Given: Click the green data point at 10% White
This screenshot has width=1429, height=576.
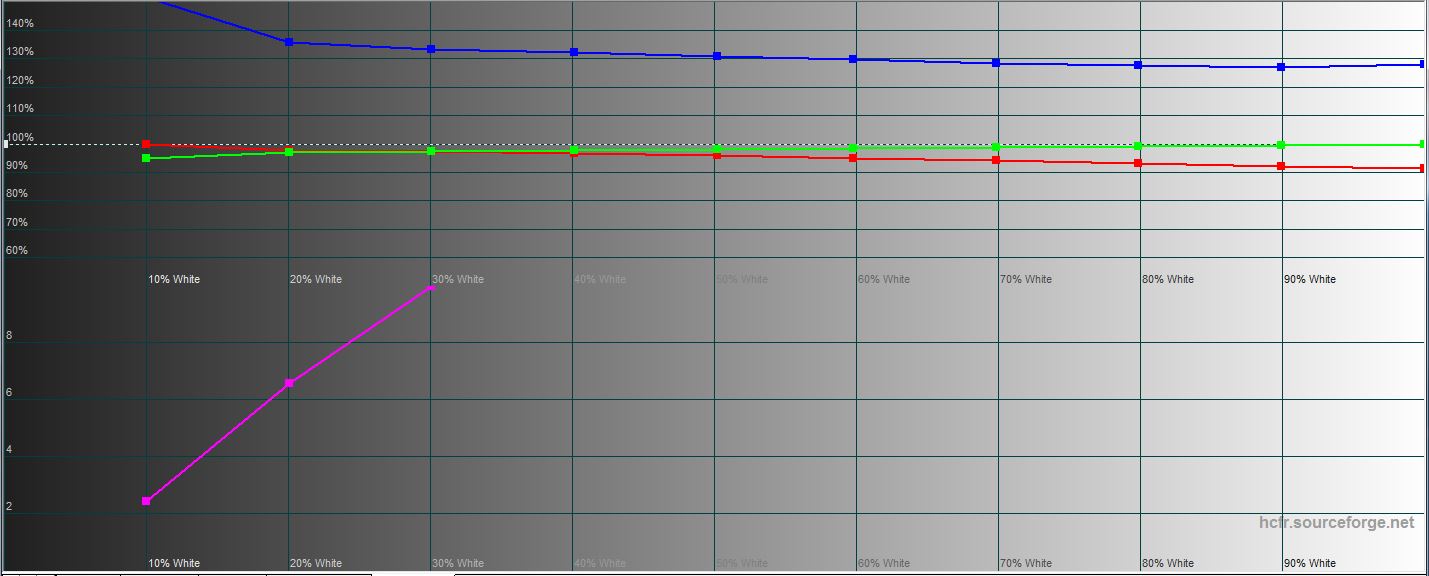Looking at the screenshot, I should tap(147, 158).
